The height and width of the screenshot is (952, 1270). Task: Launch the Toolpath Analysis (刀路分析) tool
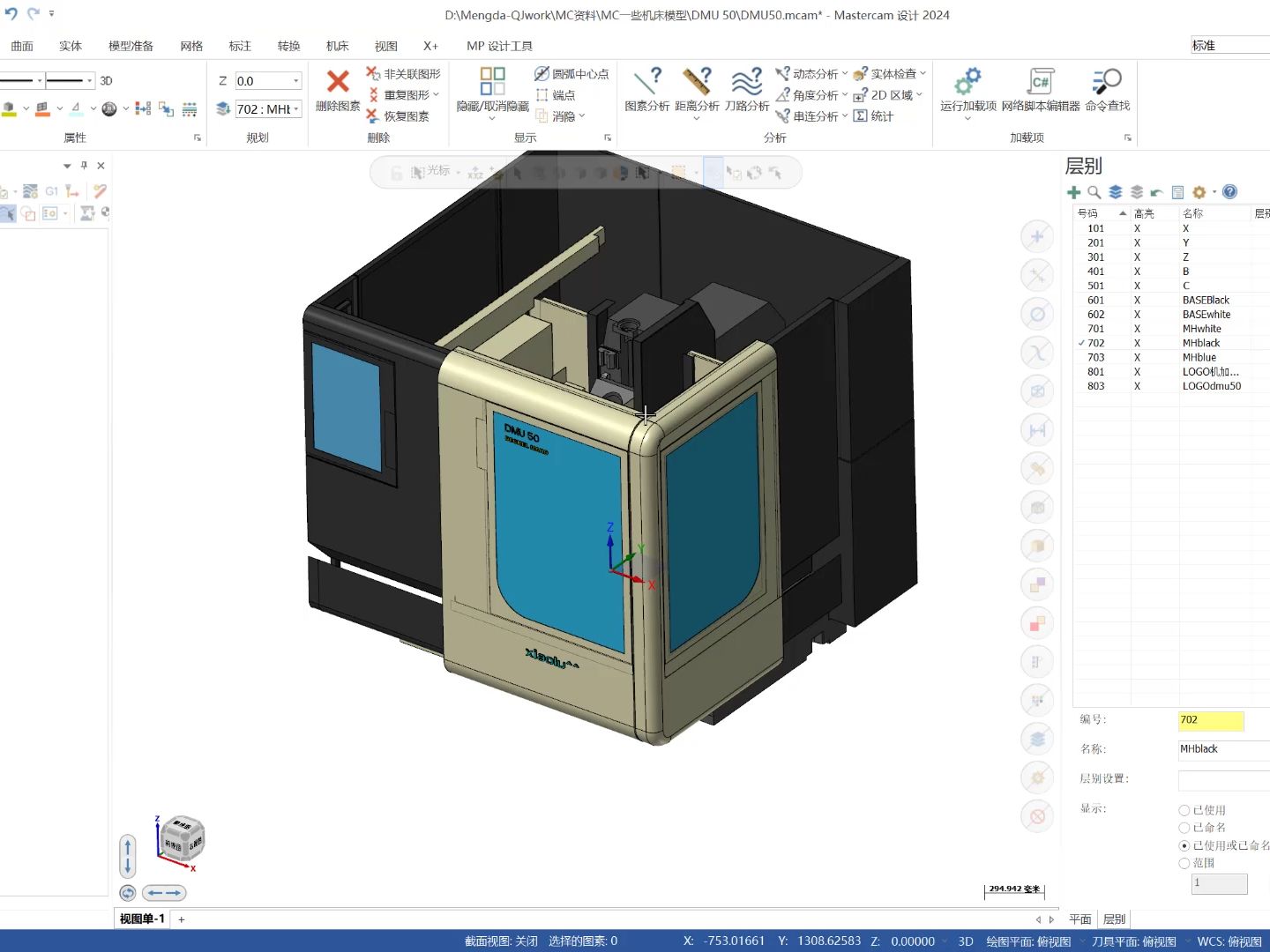click(747, 90)
